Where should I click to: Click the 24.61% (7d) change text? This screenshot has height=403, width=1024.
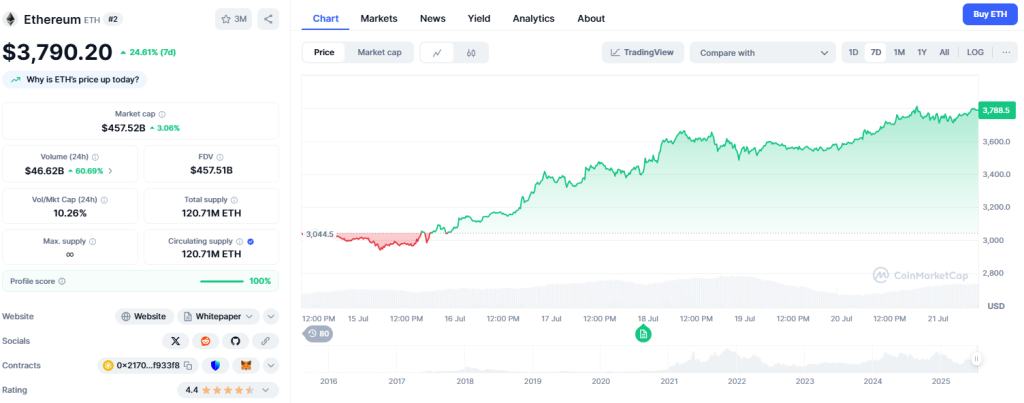(x=152, y=52)
